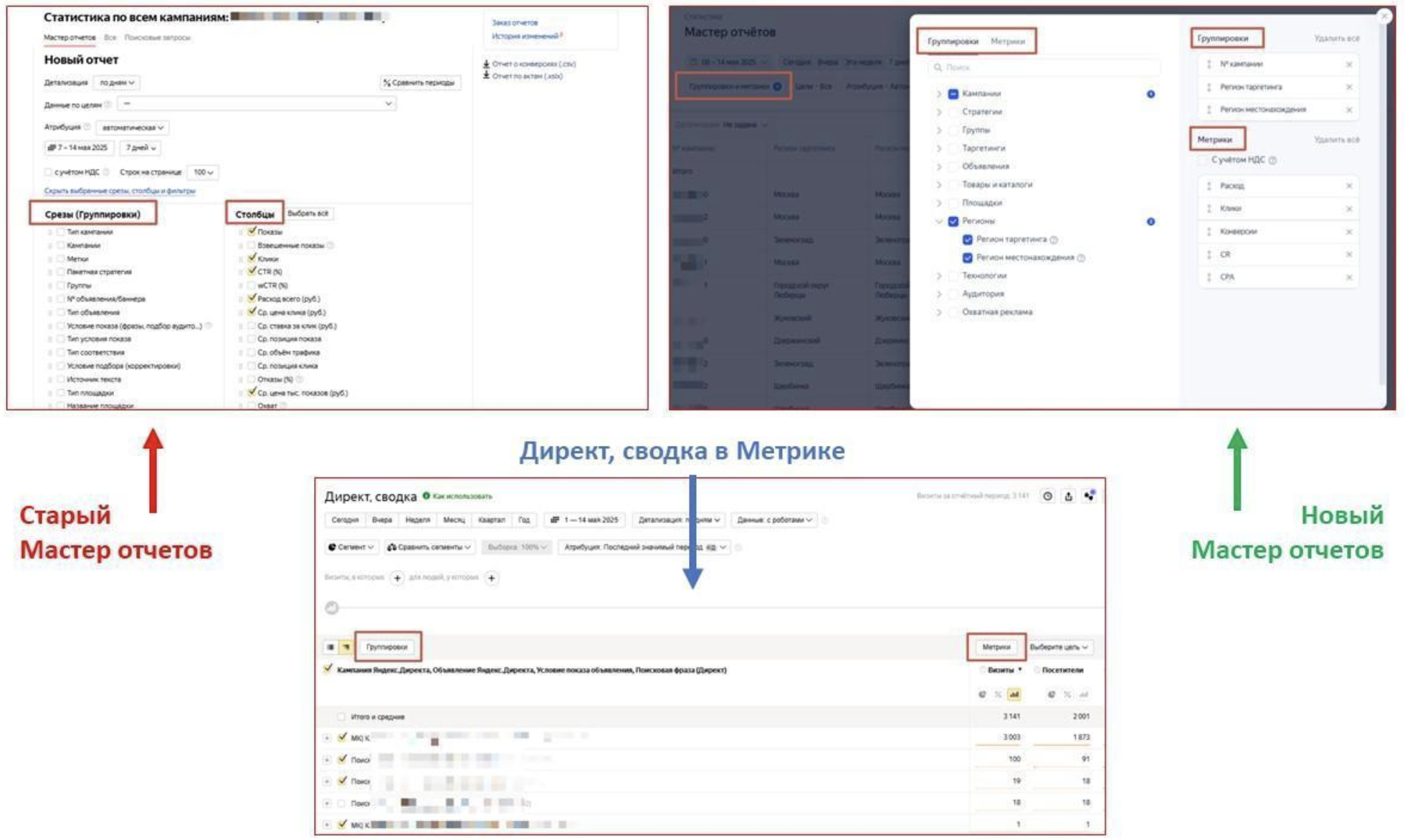The width and height of the screenshot is (1405, 840).
Task: Open the Сегмент dropdown
Action: click(x=351, y=547)
